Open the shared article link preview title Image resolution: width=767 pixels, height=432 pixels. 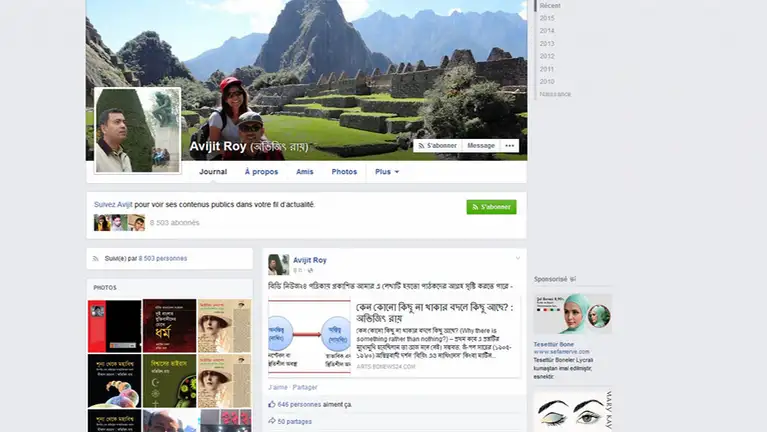click(x=434, y=312)
